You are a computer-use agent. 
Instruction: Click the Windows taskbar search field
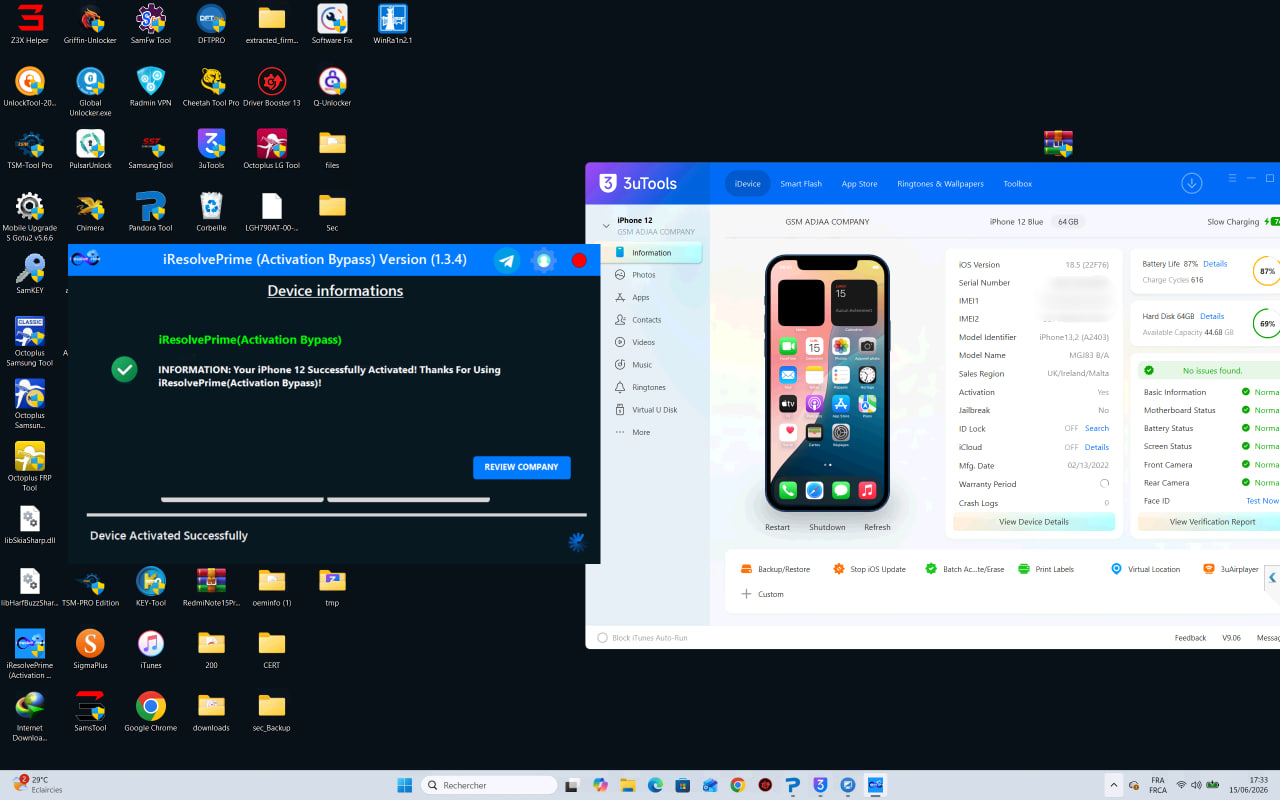489,785
